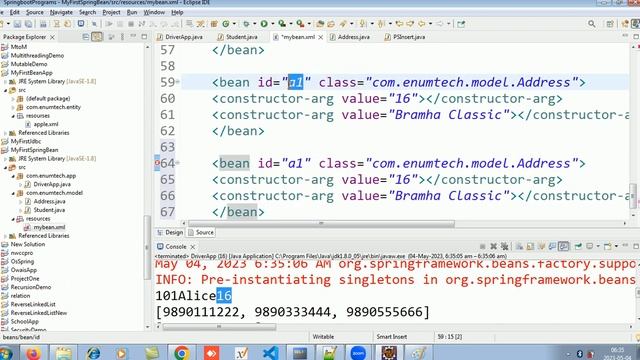Click the Terminate stop icon in Console
The width and height of the screenshot is (640, 360).
pos(482,247)
